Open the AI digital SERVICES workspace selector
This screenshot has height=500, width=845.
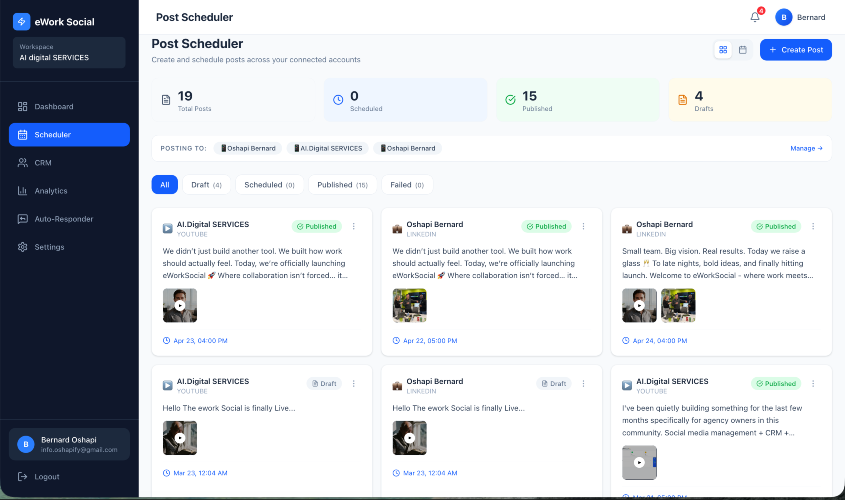pos(69,52)
